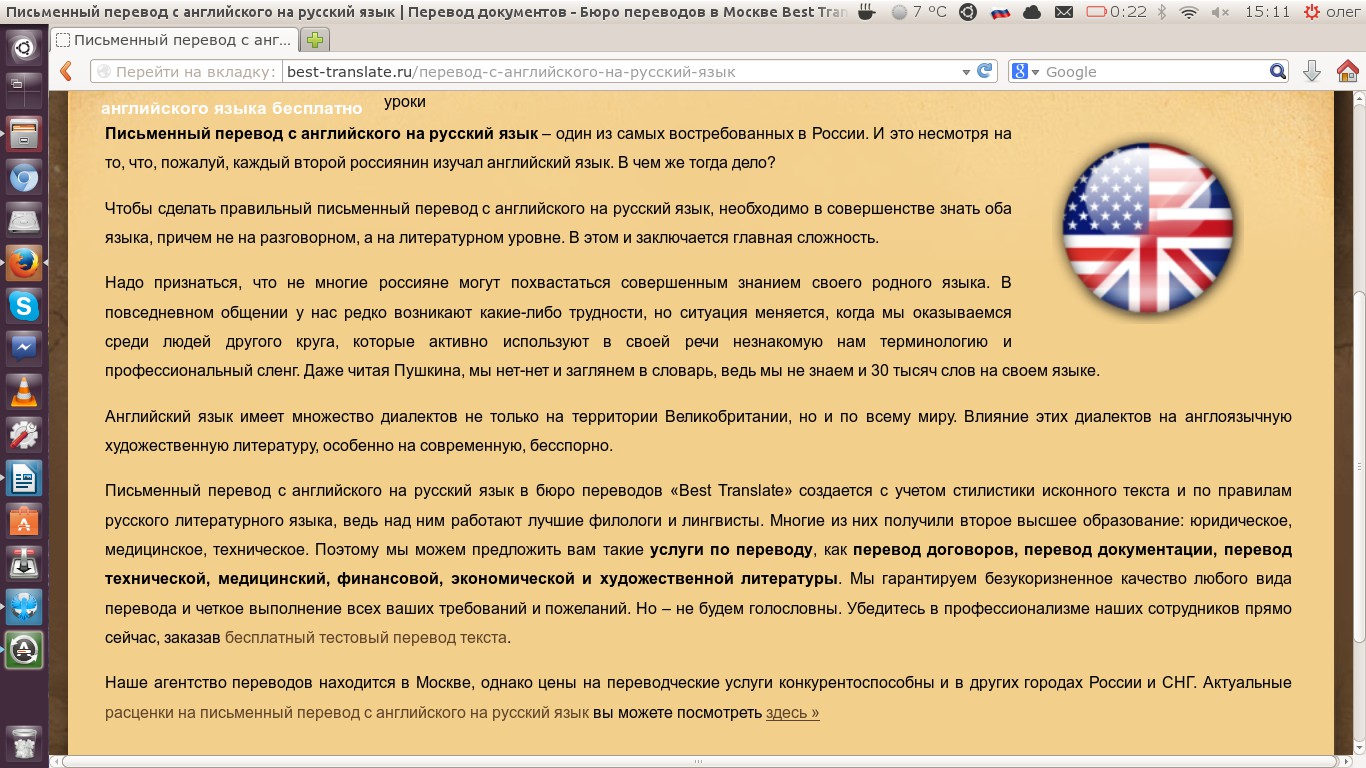Open the Caffeine coffee cup indicator

click(x=866, y=12)
